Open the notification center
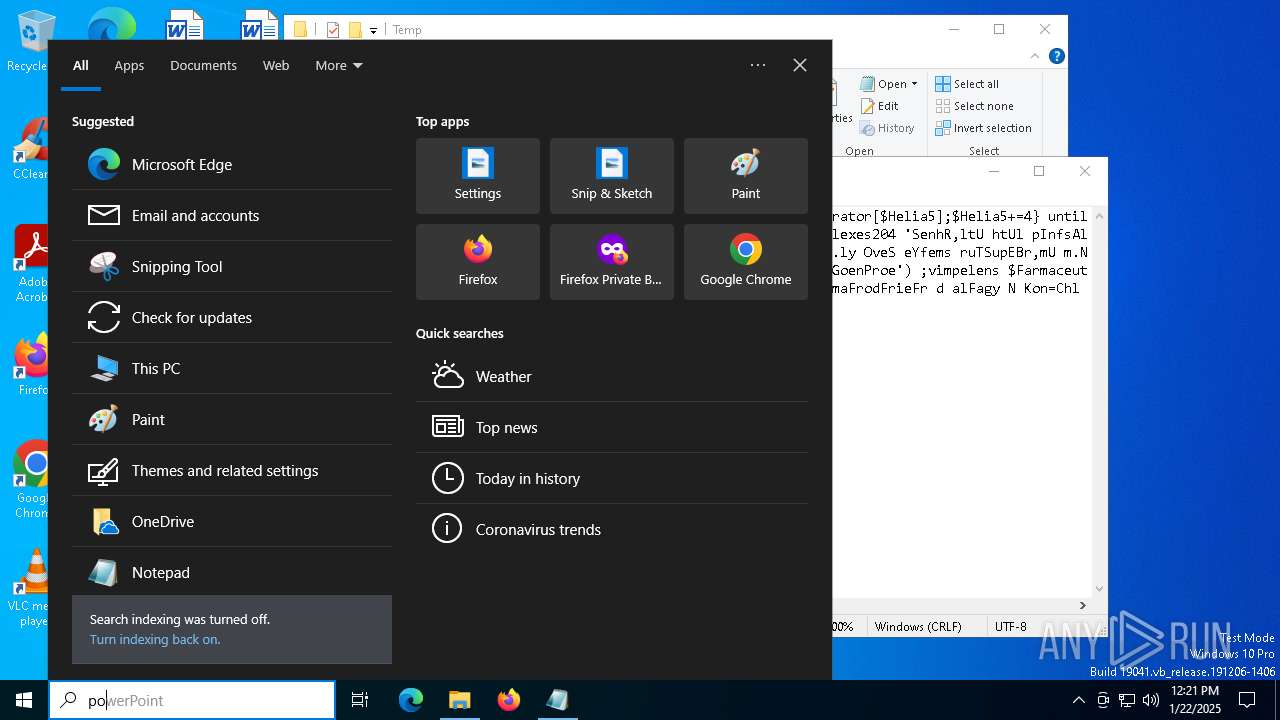Viewport: 1280px width, 720px height. [1247, 700]
